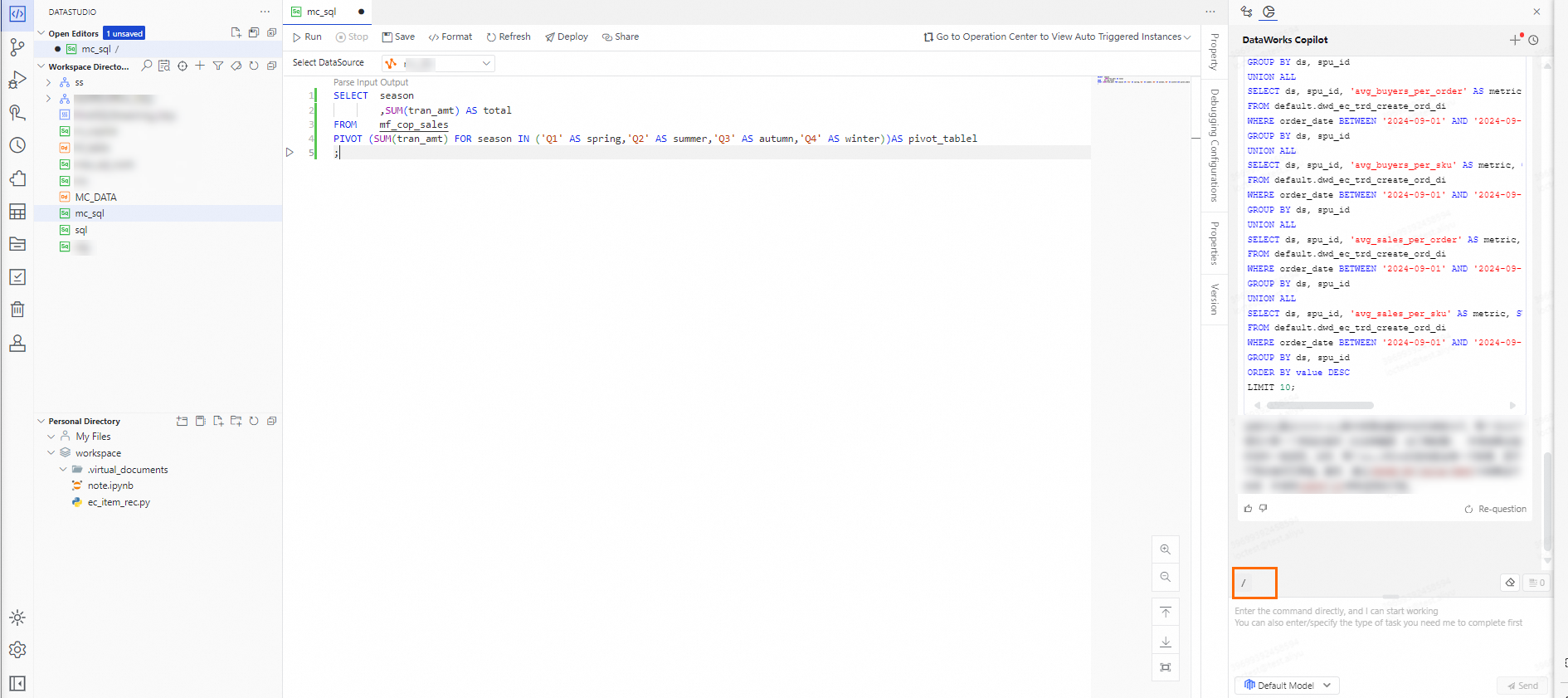Open note.ipynb in Personal Directory
Screen dimensions: 1568x698
[x=110, y=486]
